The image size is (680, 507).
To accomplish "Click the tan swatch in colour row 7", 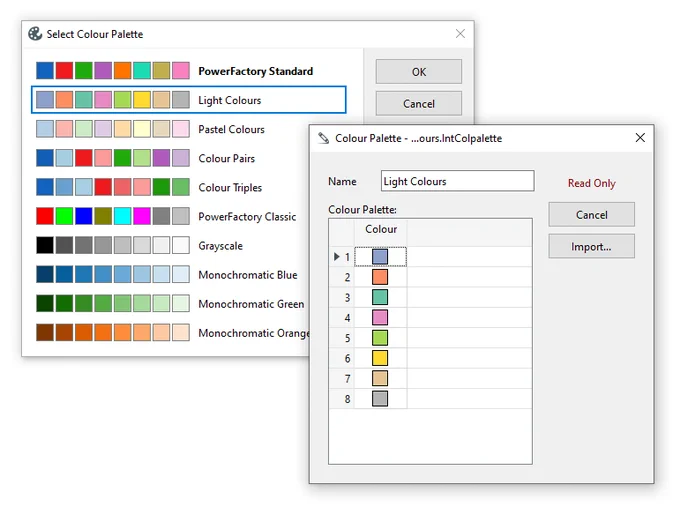I will tap(380, 378).
